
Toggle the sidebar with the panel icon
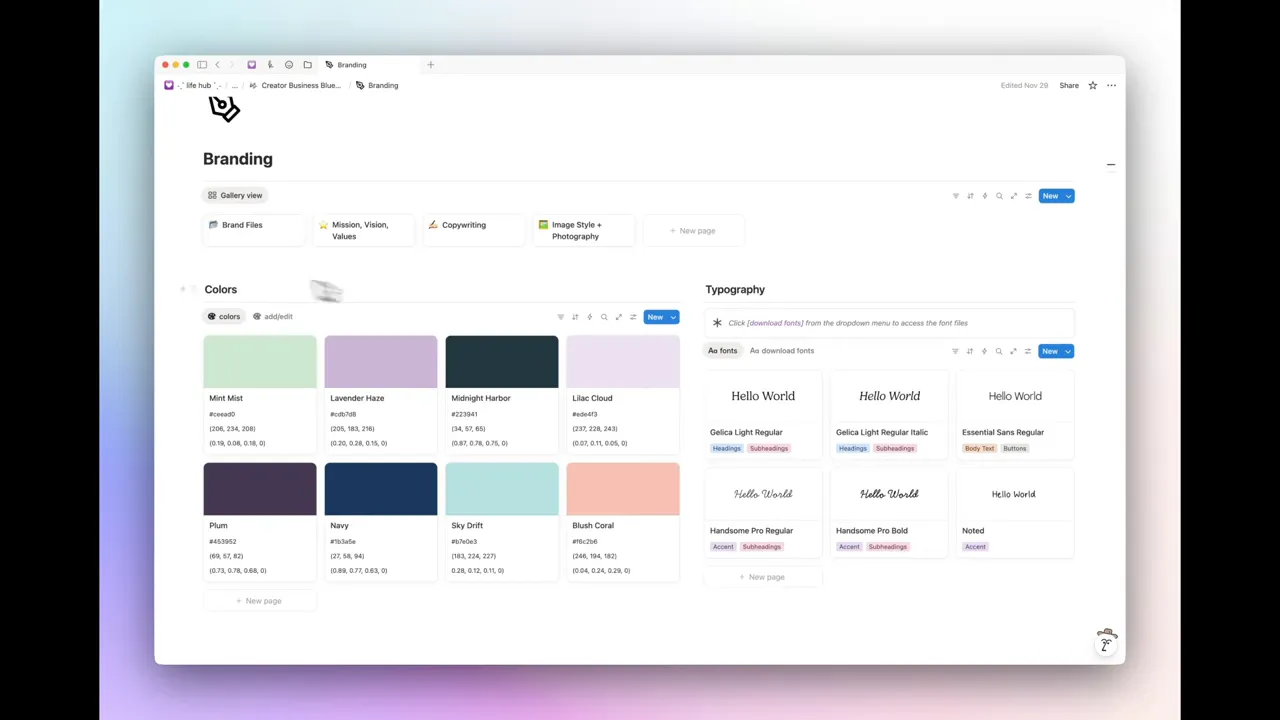(x=202, y=64)
